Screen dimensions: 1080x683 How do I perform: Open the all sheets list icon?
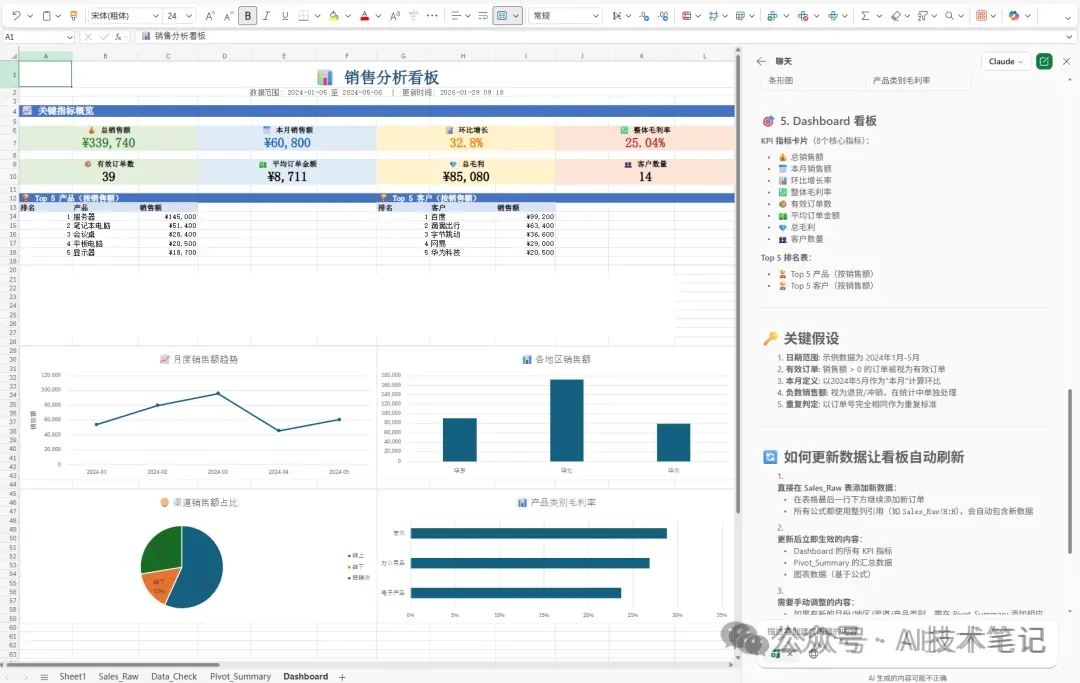pyautogui.click(x=44, y=677)
